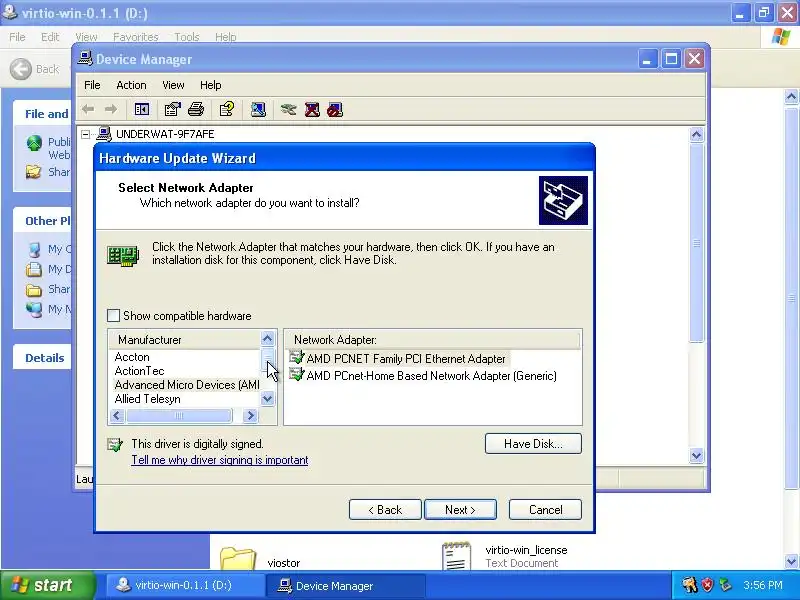Viewport: 800px width, 600px height.
Task: Click the manufacturer horizontal scrollbar thumb
Action: (x=179, y=415)
